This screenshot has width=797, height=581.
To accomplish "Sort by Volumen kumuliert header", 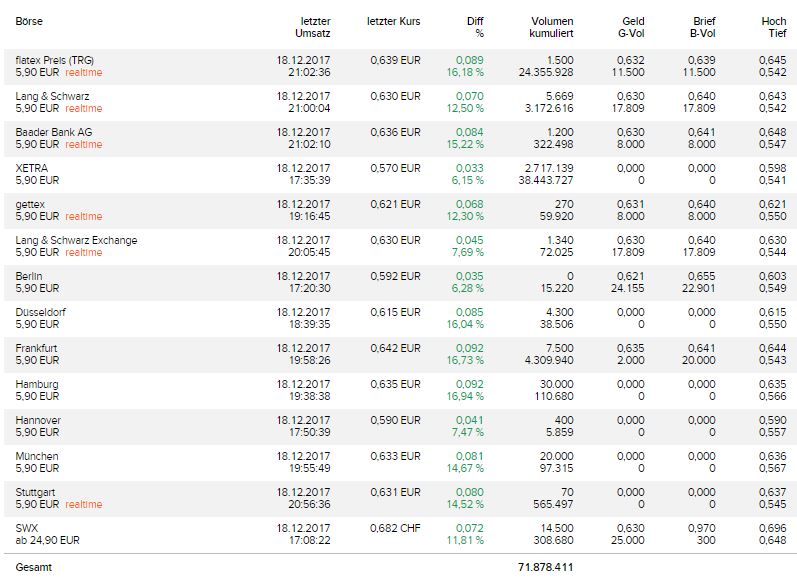I will 552,27.
